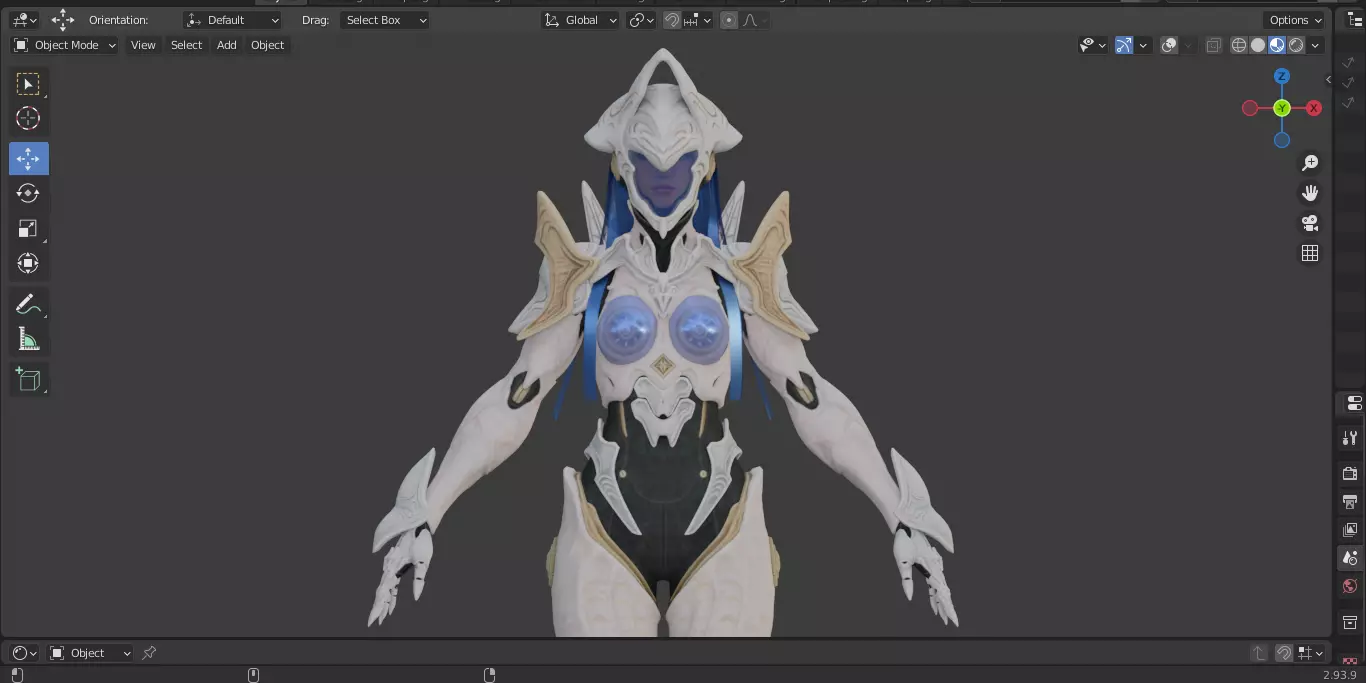This screenshot has width=1366, height=683.
Task: Click the 2.93.9 version text
Action: (x=1340, y=675)
